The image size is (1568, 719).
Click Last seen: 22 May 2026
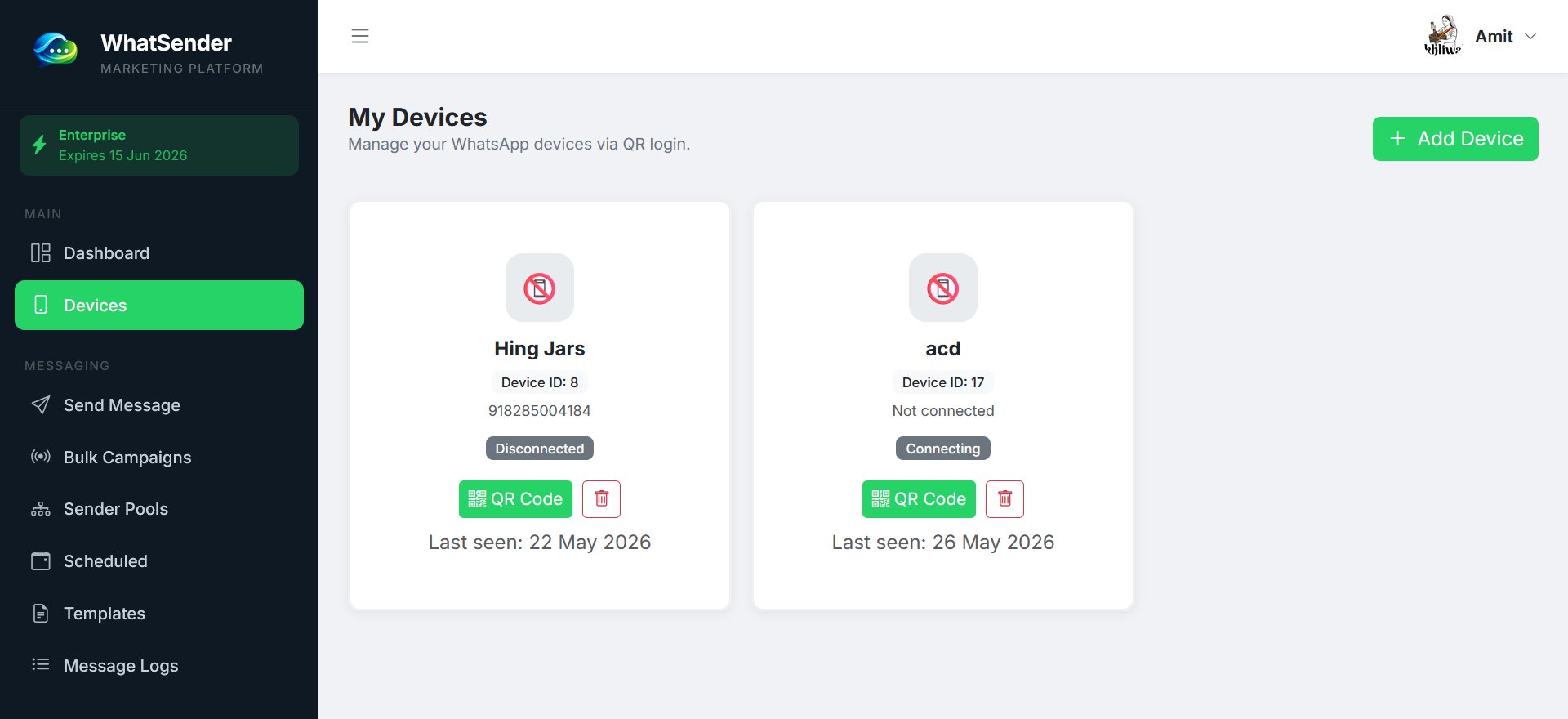[540, 543]
